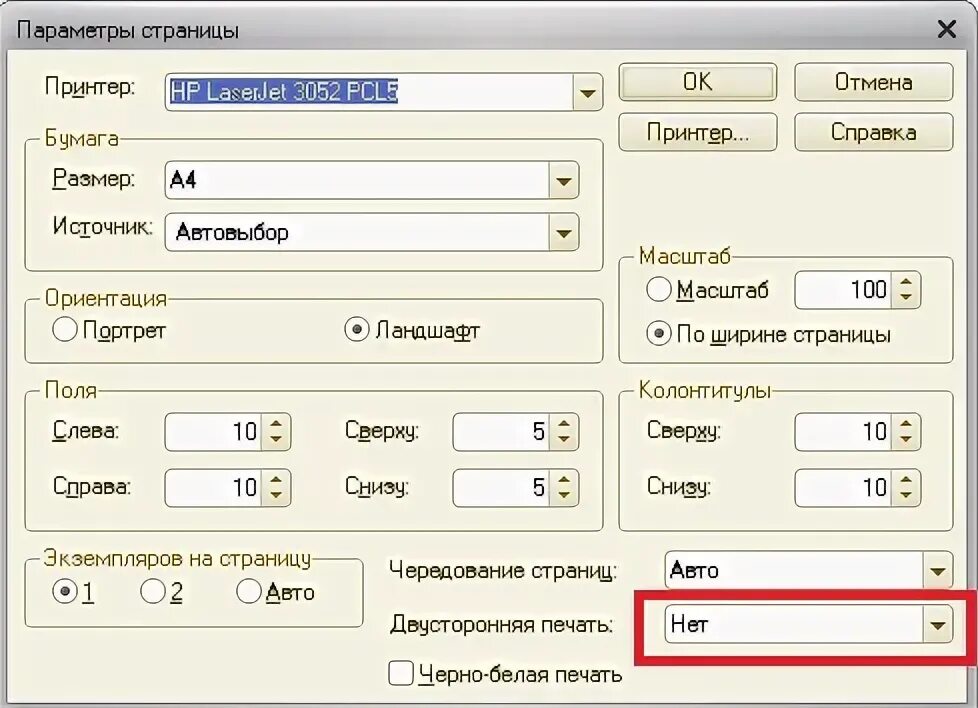Decrease the Поля Сверху margin
Viewport: 978px width, 708px height.
pos(564,440)
